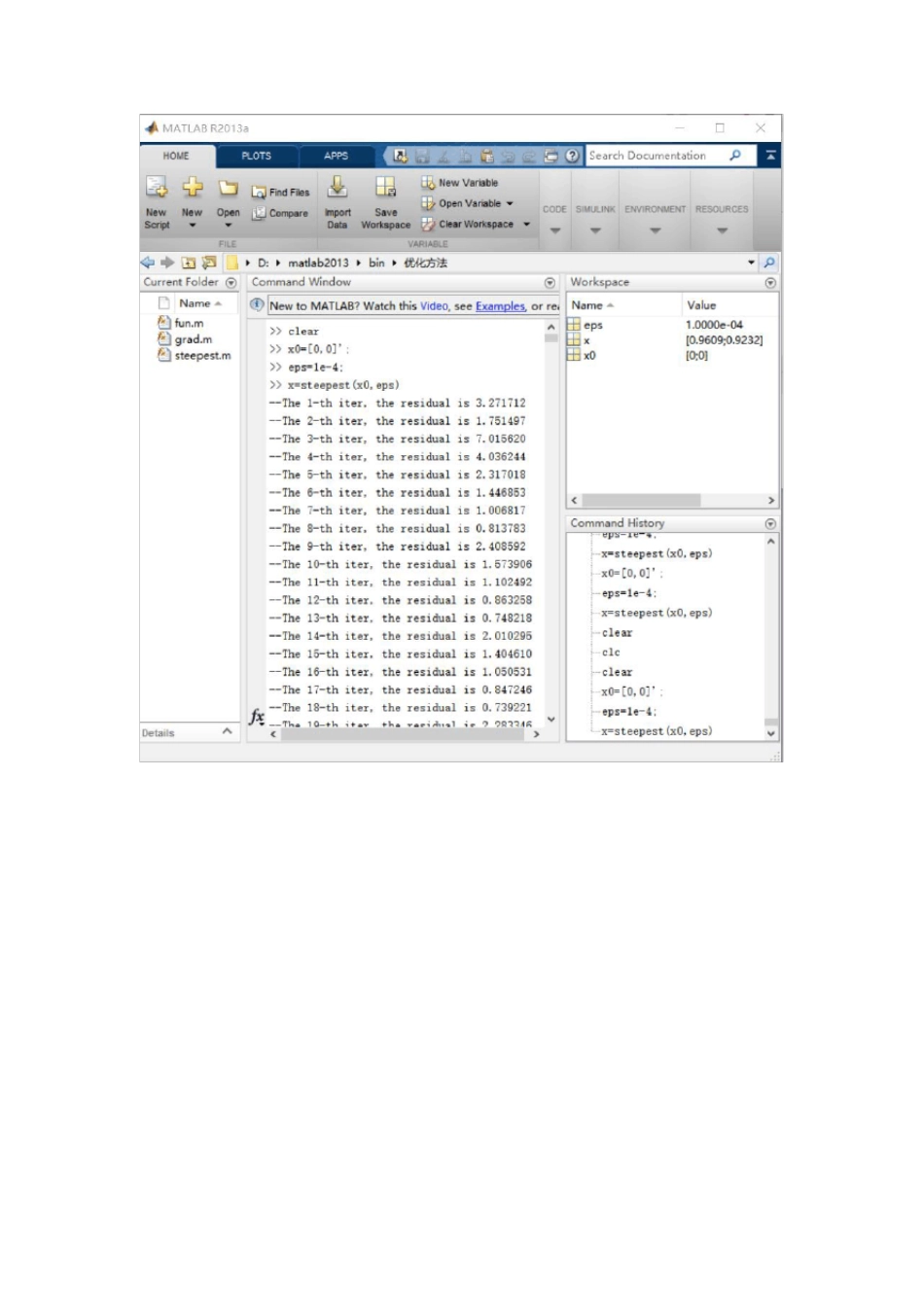
Task: Go back with the left arrow
Action: click(147, 263)
